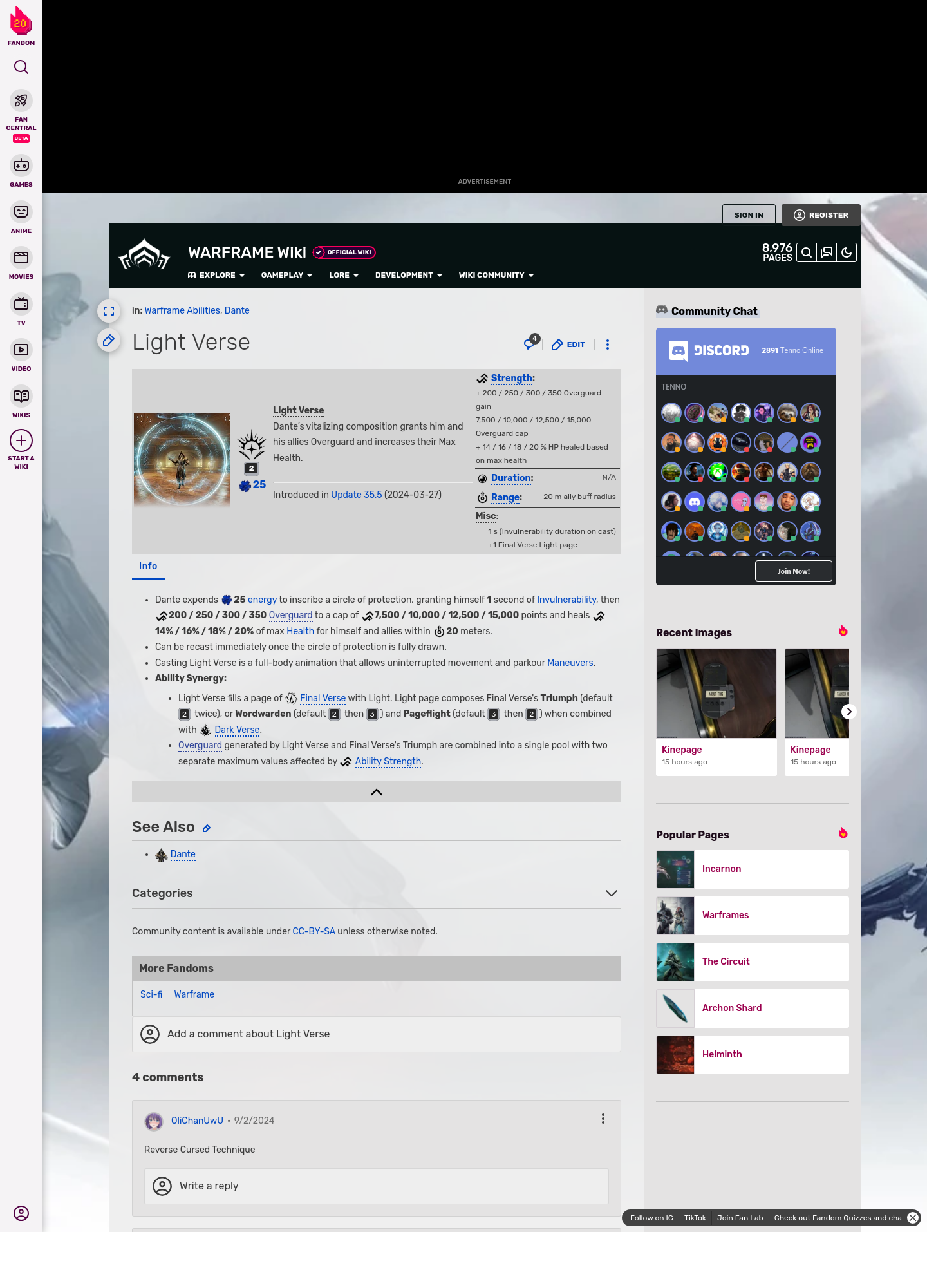Screen dimensions: 927x1288
Task: Open the WIKI COMMUNITY dropdown menu
Action: (496, 275)
